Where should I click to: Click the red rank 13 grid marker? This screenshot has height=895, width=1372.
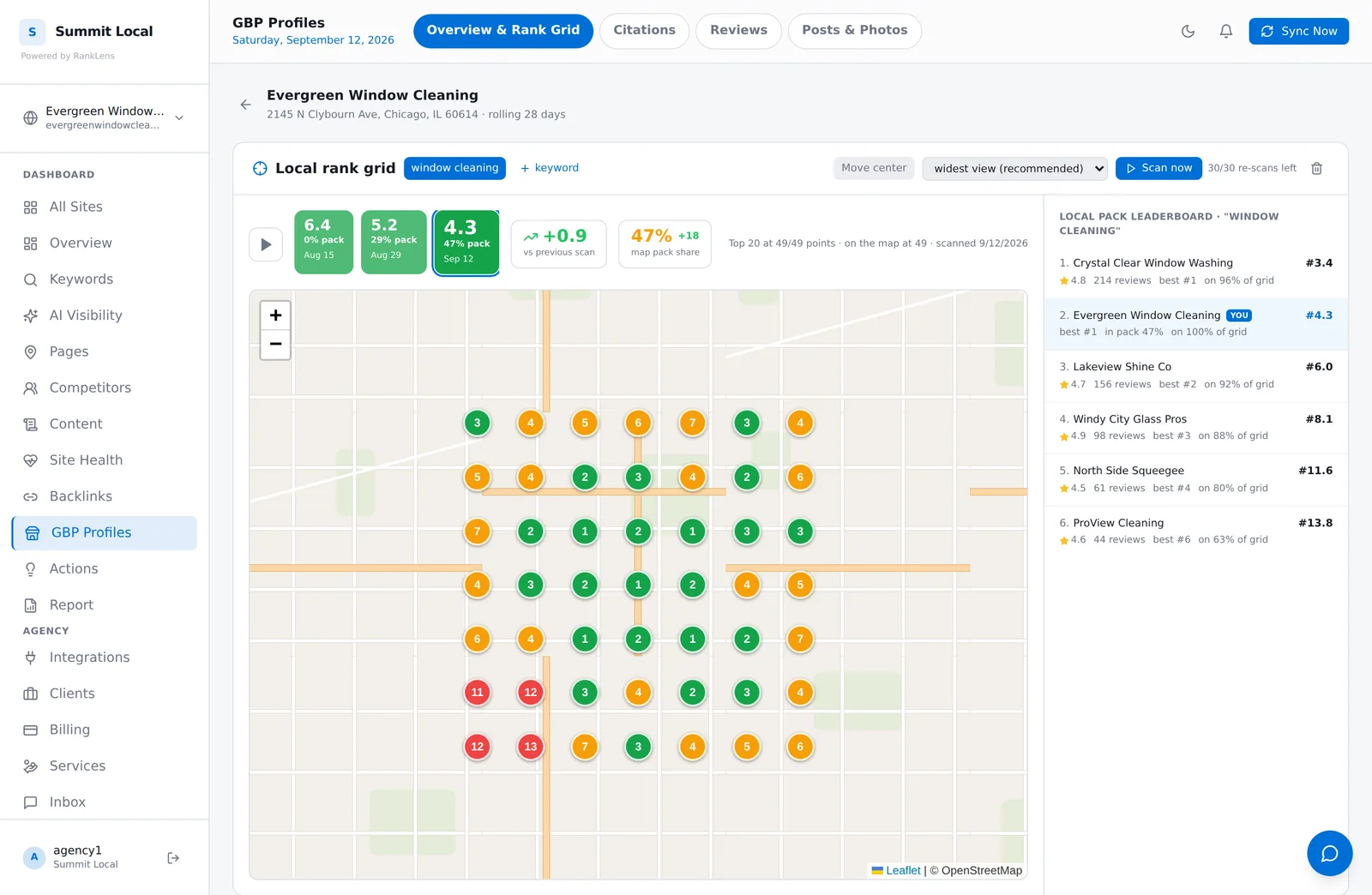[x=531, y=747]
